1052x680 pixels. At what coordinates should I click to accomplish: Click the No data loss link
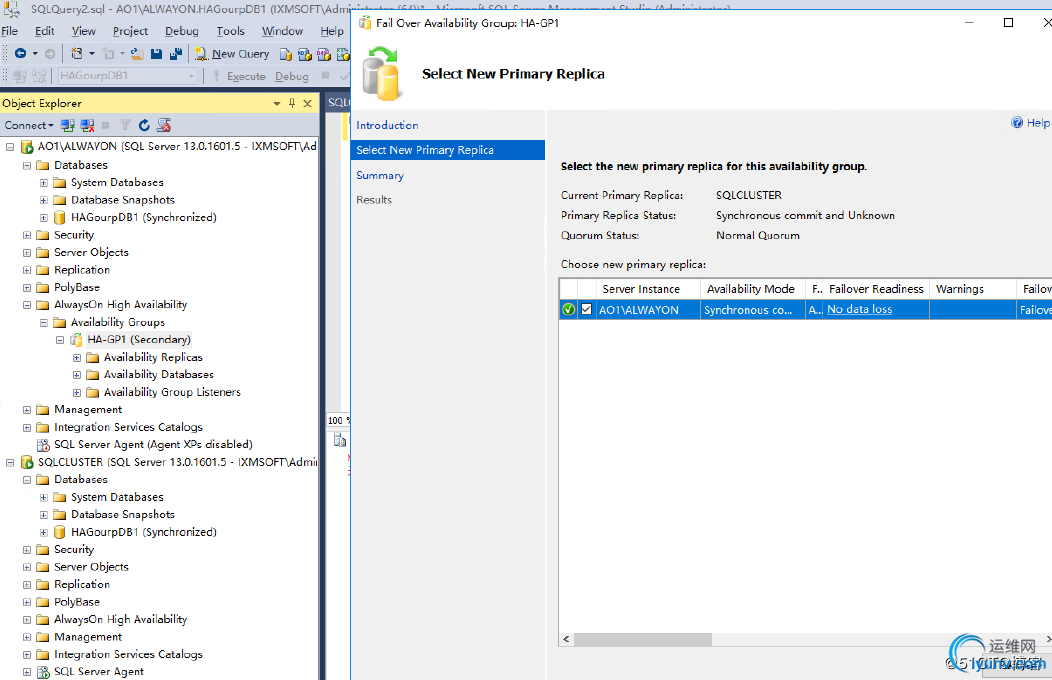click(859, 309)
